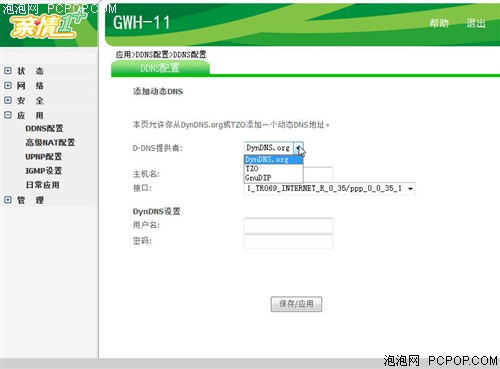Expand the 管理 menu section
This screenshot has width=500, height=369.
point(8,200)
